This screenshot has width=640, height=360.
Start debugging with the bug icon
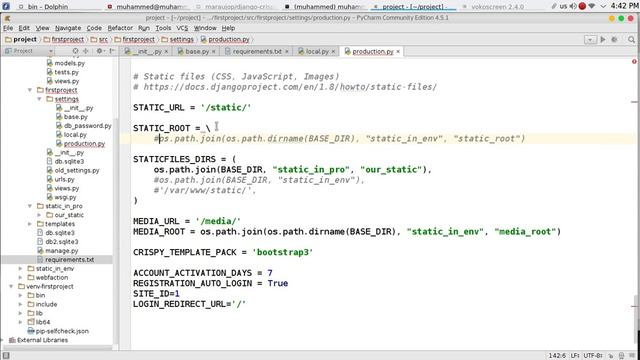(x=614, y=39)
